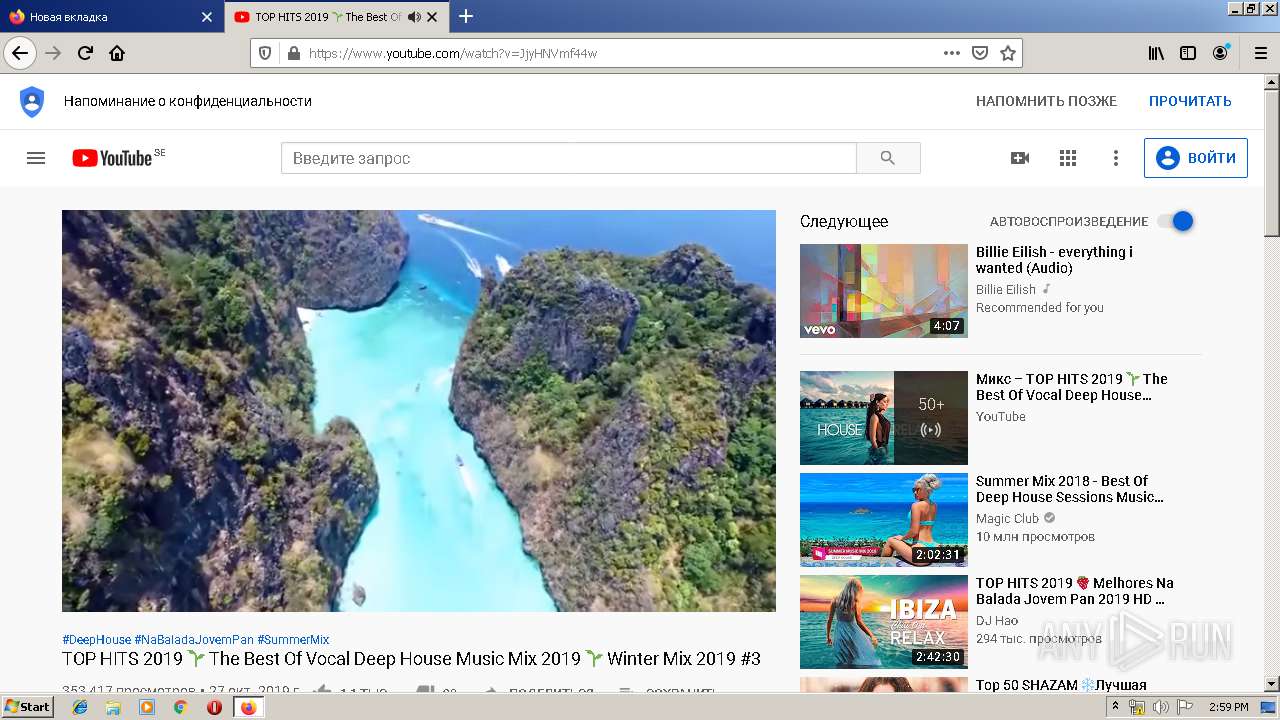
Task: Open Billie Eilish everything i wanted thumbnail
Action: pos(884,291)
